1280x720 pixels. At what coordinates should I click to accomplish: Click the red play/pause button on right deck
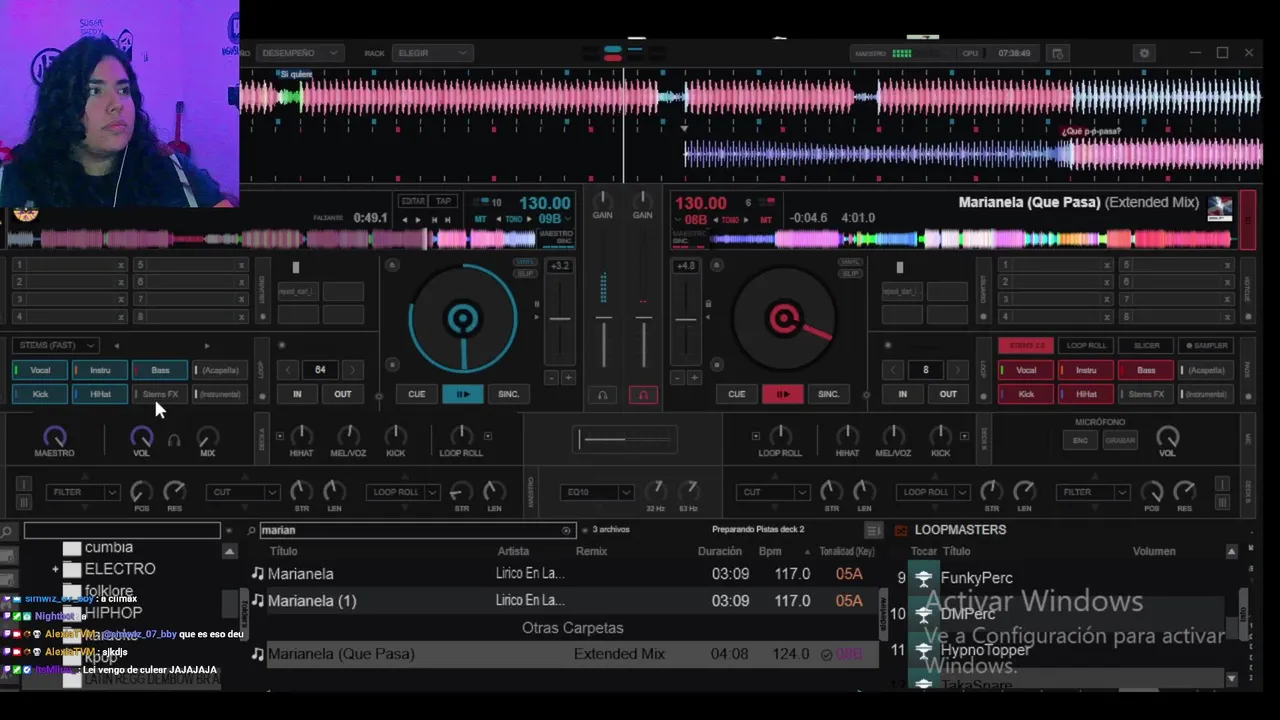coord(783,394)
